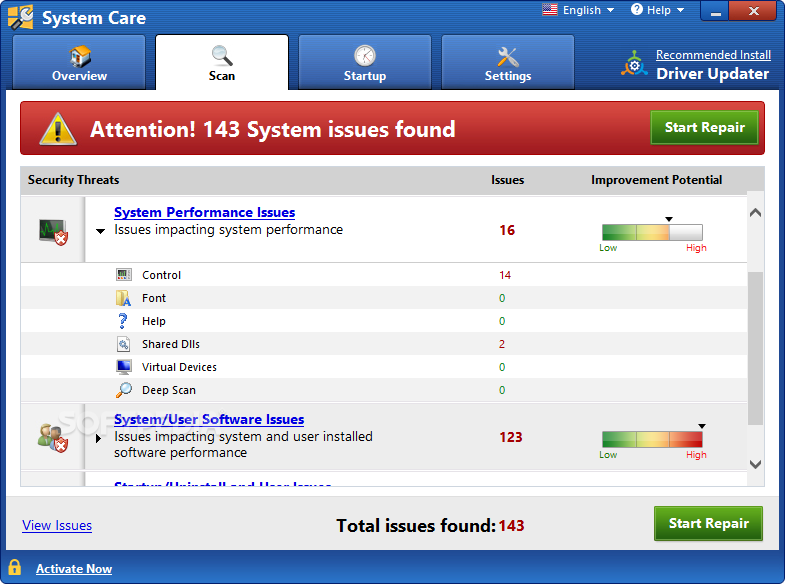785x584 pixels.
Task: Switch to the Scan tab
Action: (x=222, y=63)
